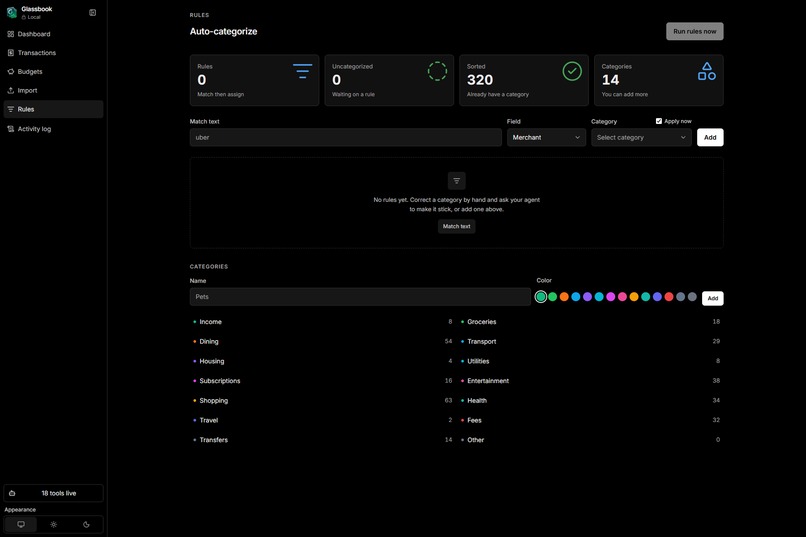
Task: Click the 'You can add more' caption
Action: pyautogui.click(x=625, y=95)
